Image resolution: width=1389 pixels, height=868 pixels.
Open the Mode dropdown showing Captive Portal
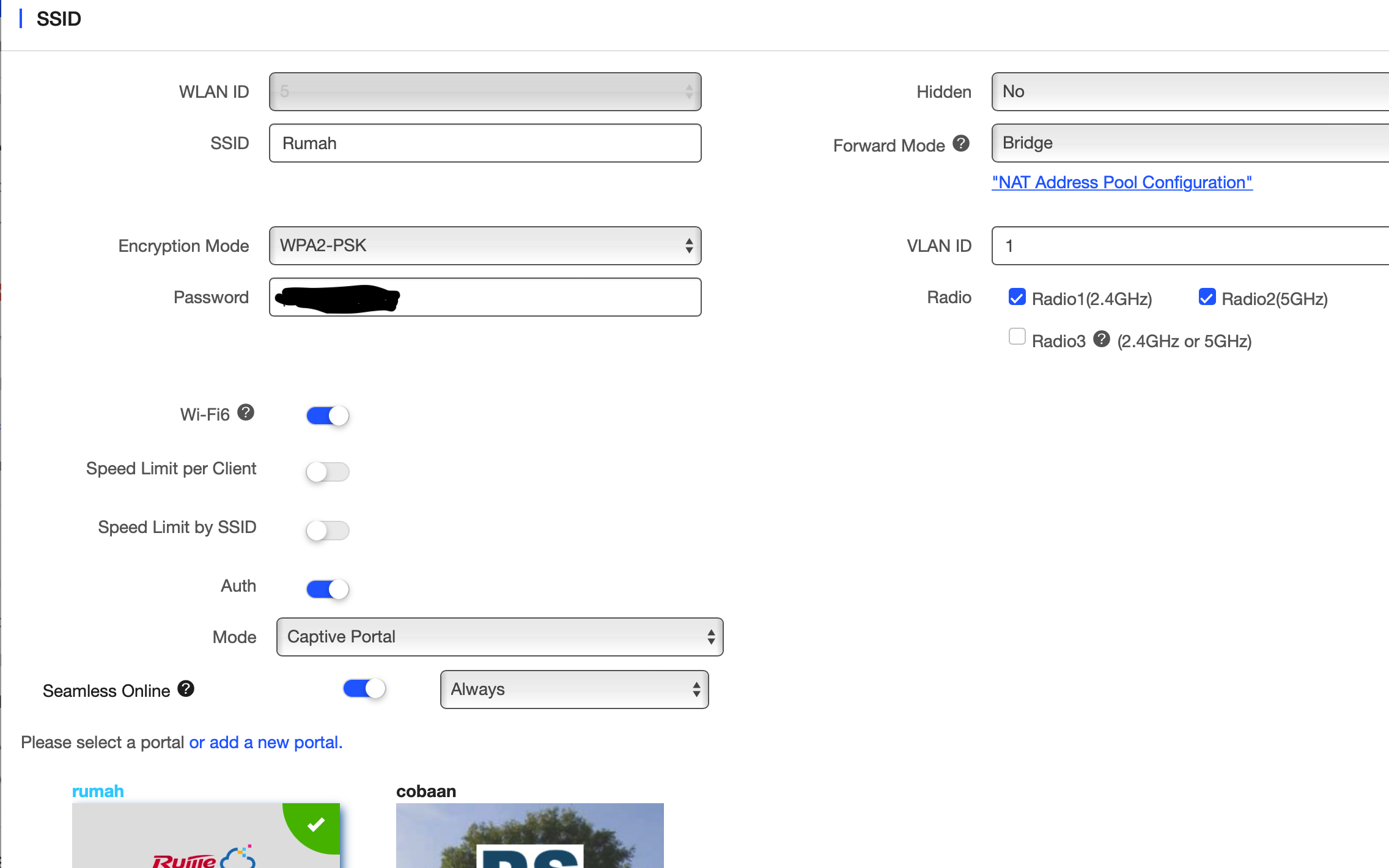point(499,637)
